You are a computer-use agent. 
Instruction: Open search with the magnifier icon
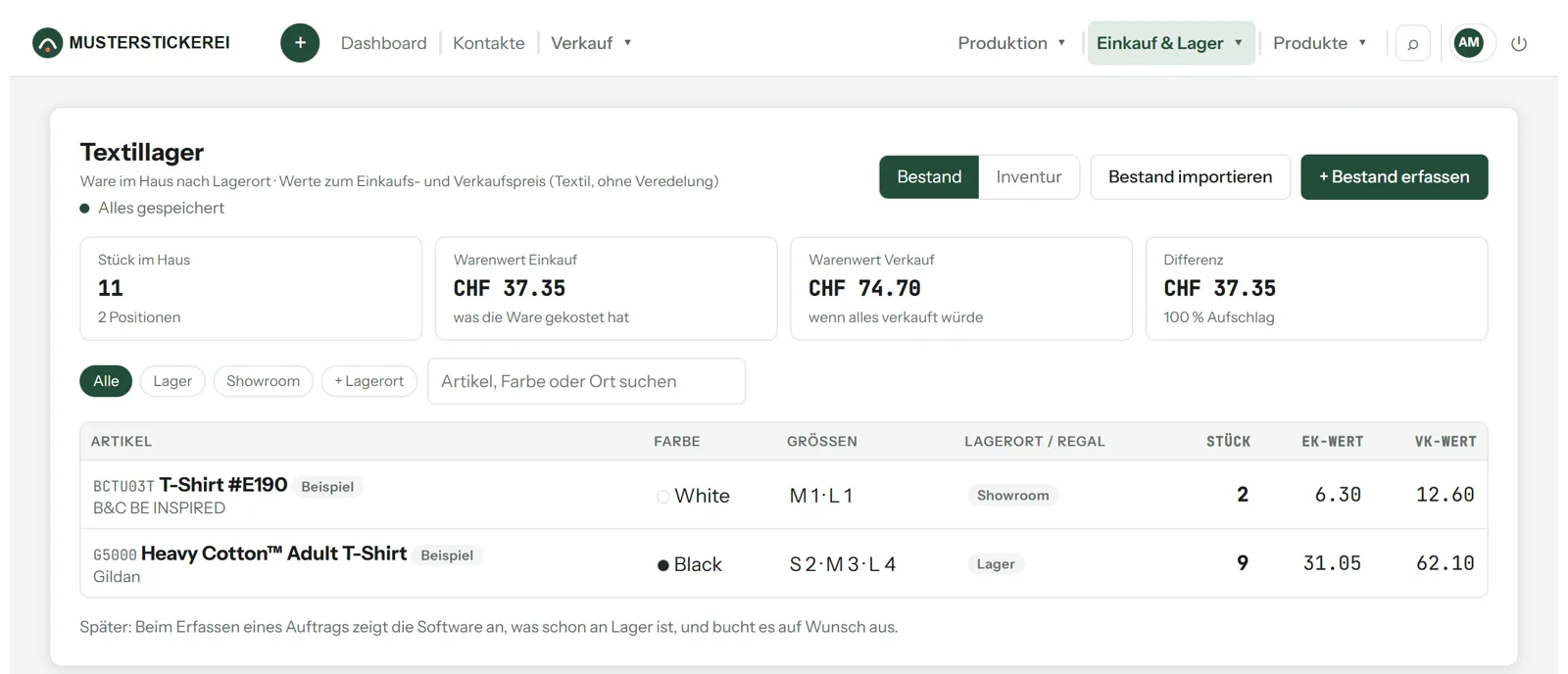click(x=1412, y=43)
